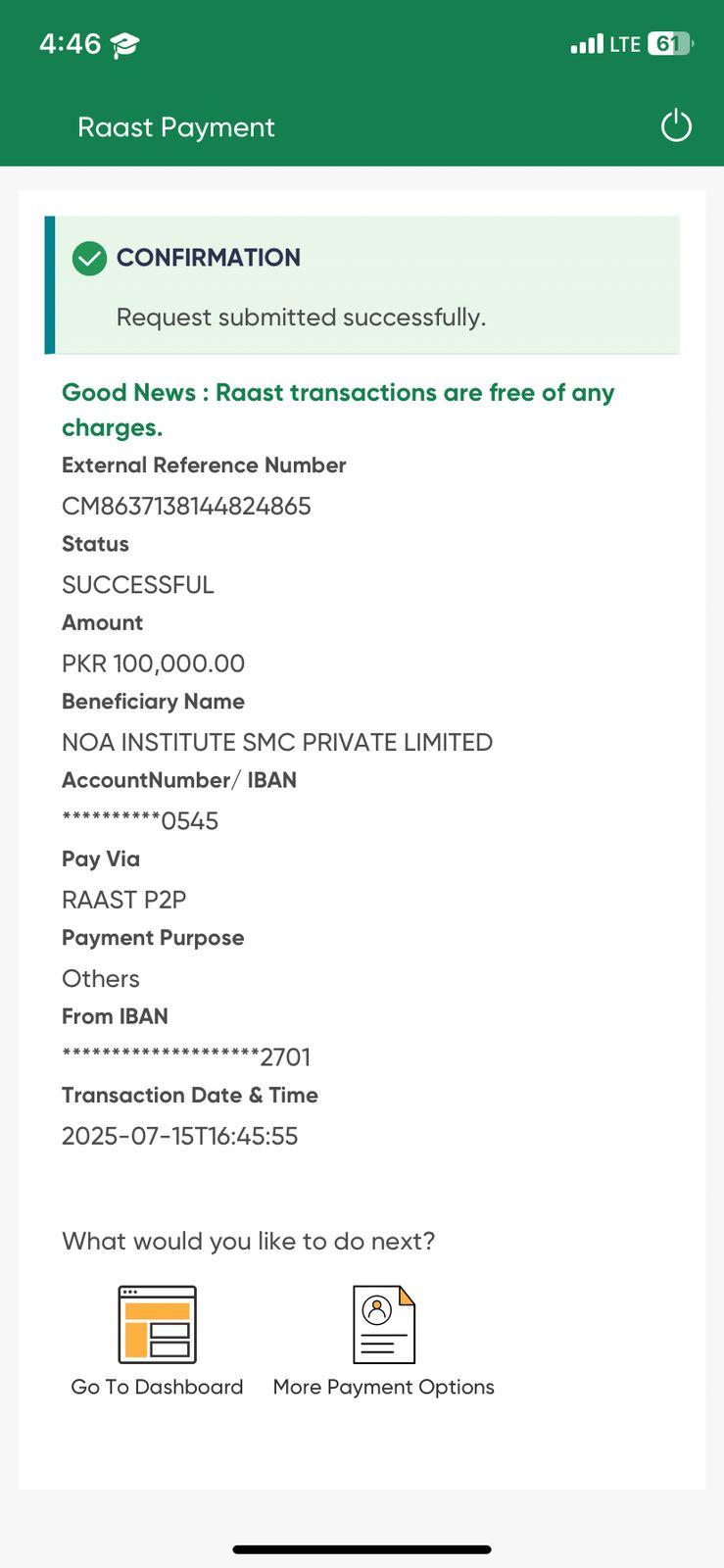
Task: Tap the SUCCESSFUL status value
Action: [138, 585]
